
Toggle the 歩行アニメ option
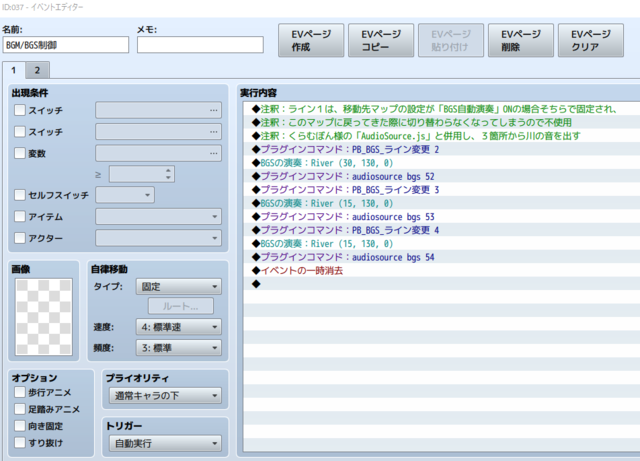click(20, 392)
